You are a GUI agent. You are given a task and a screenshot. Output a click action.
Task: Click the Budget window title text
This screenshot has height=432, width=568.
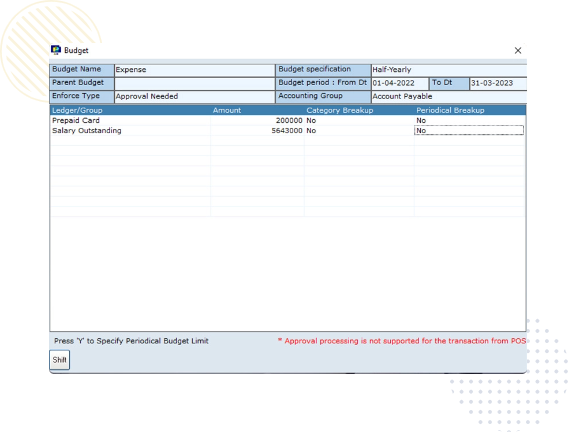(76, 50)
